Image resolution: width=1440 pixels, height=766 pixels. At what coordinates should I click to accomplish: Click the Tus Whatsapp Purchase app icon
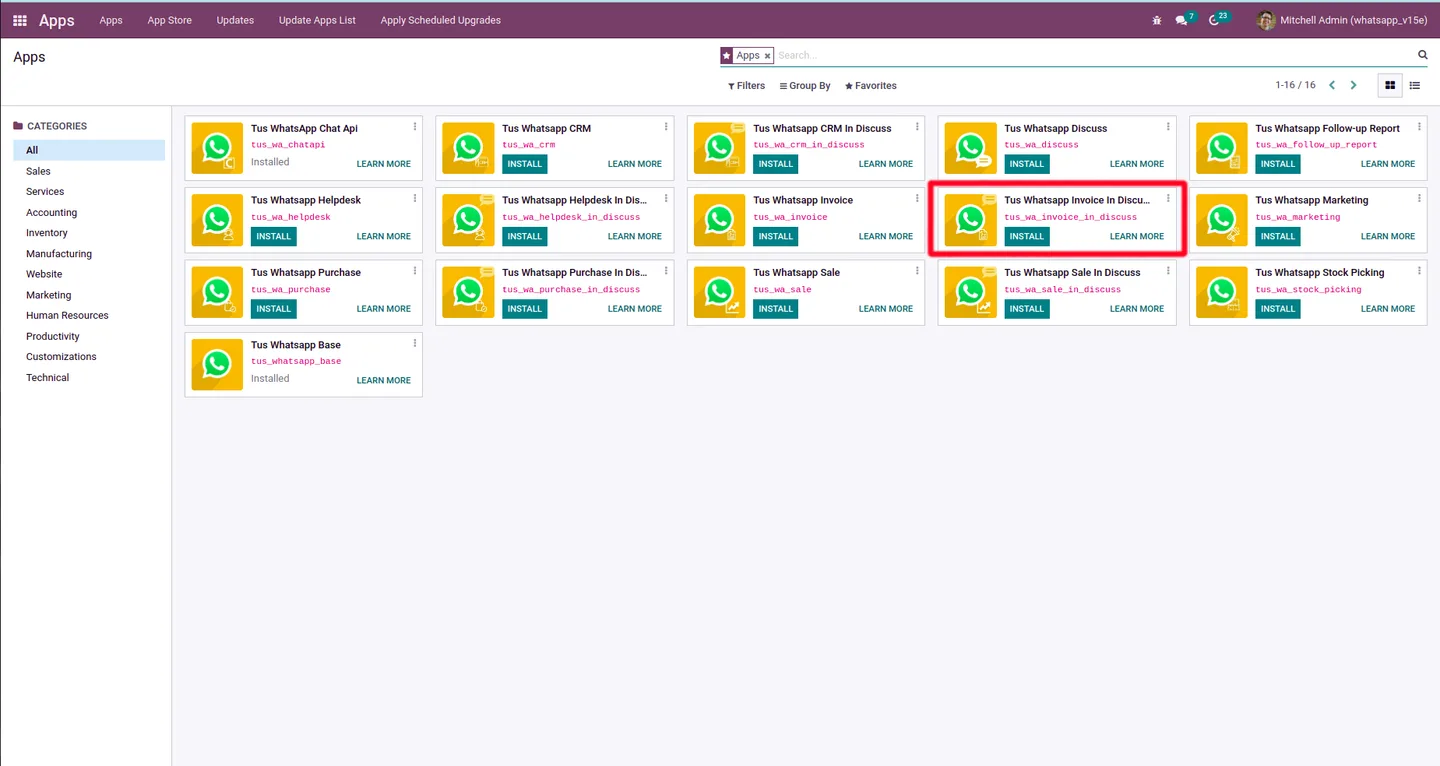pyautogui.click(x=217, y=292)
